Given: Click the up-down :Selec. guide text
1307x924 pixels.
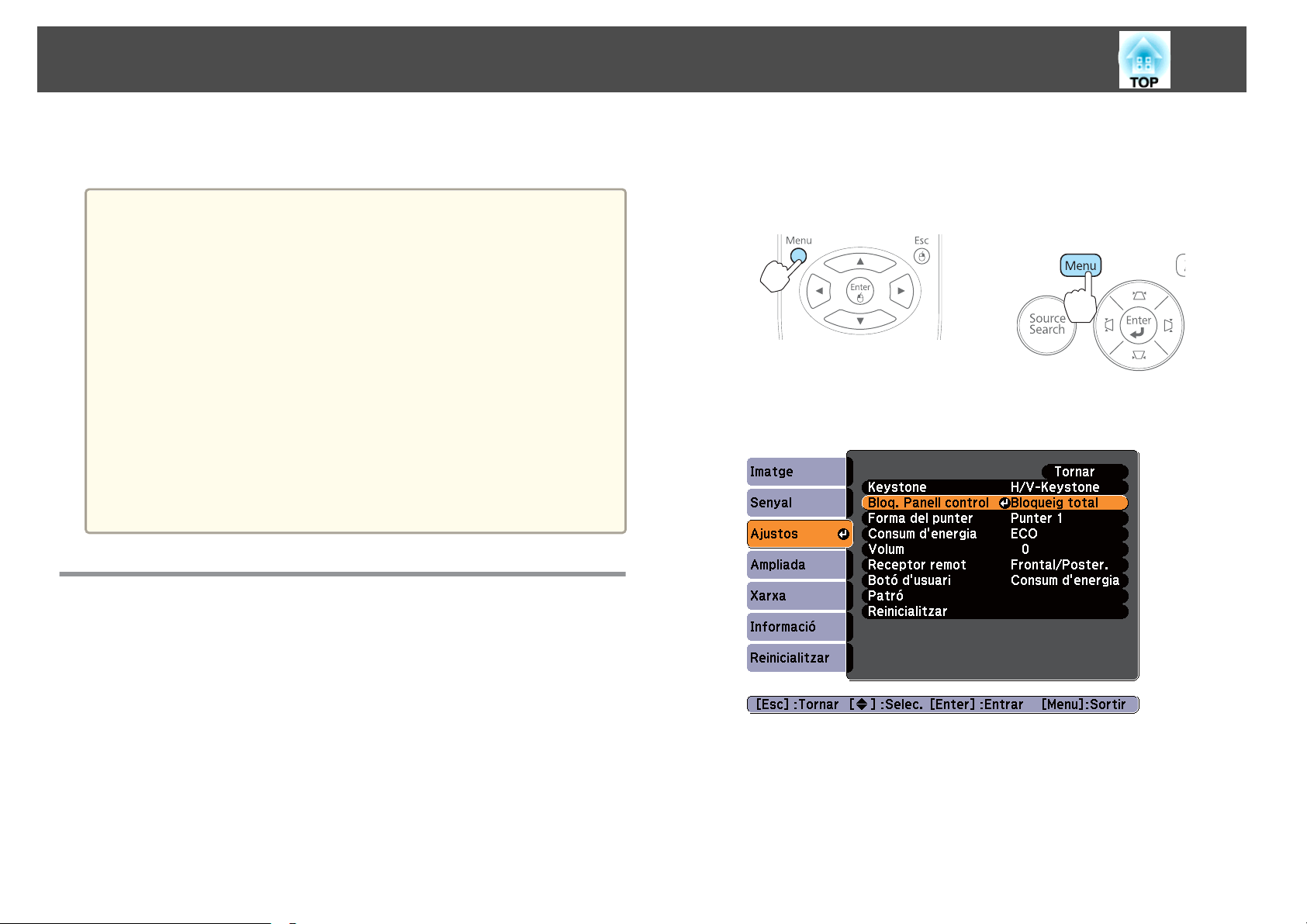Looking at the screenshot, I should pos(886,704).
